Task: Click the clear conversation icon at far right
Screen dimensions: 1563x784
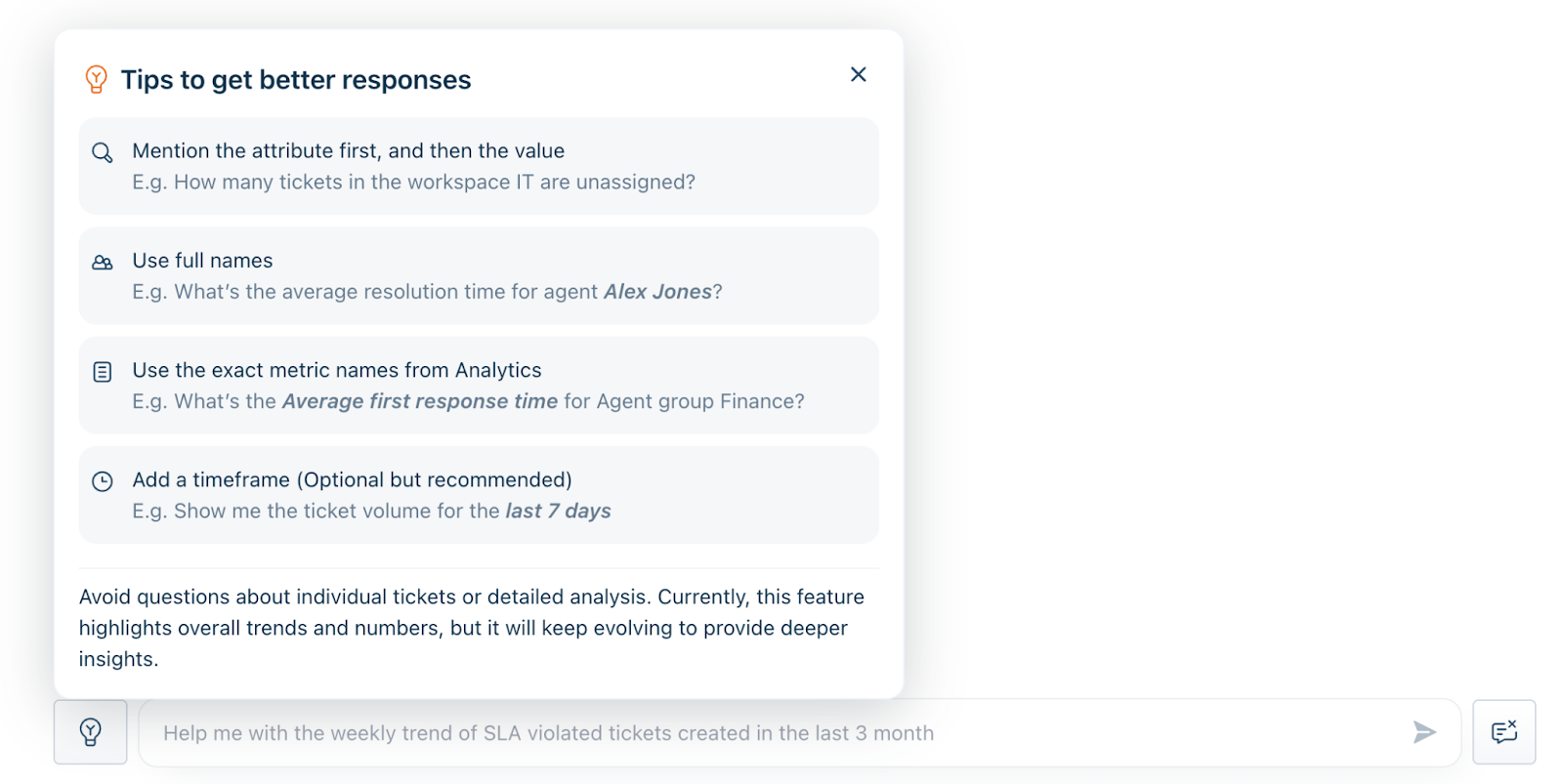Action: point(1503,731)
